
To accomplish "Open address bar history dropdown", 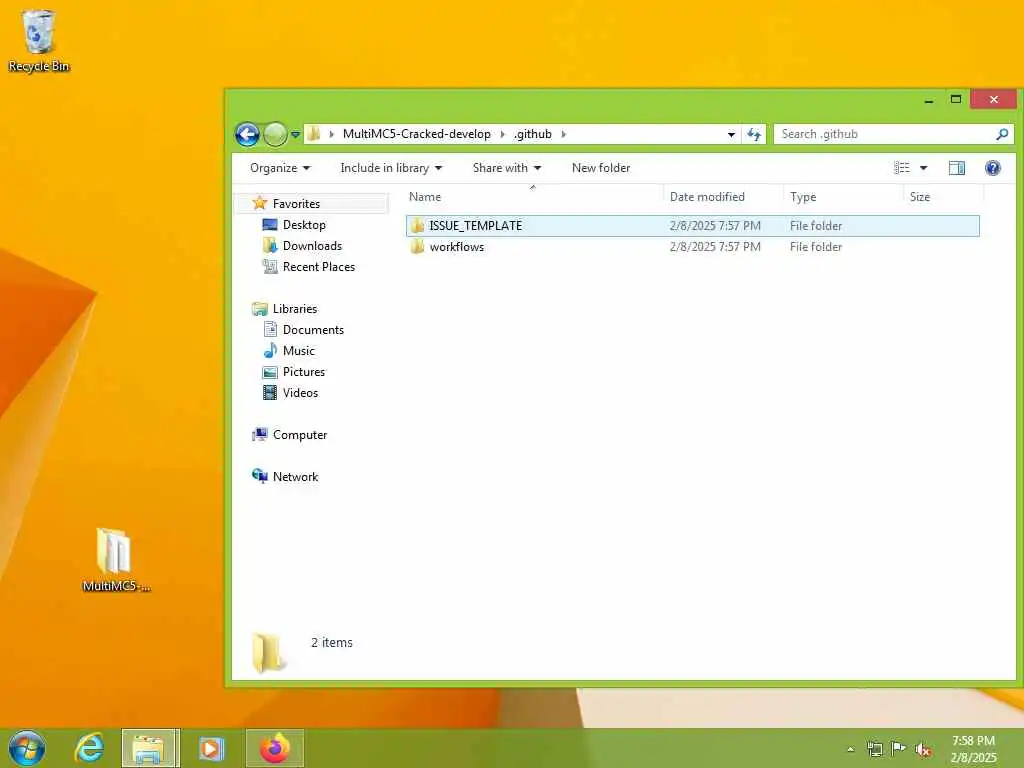I will [731, 135].
